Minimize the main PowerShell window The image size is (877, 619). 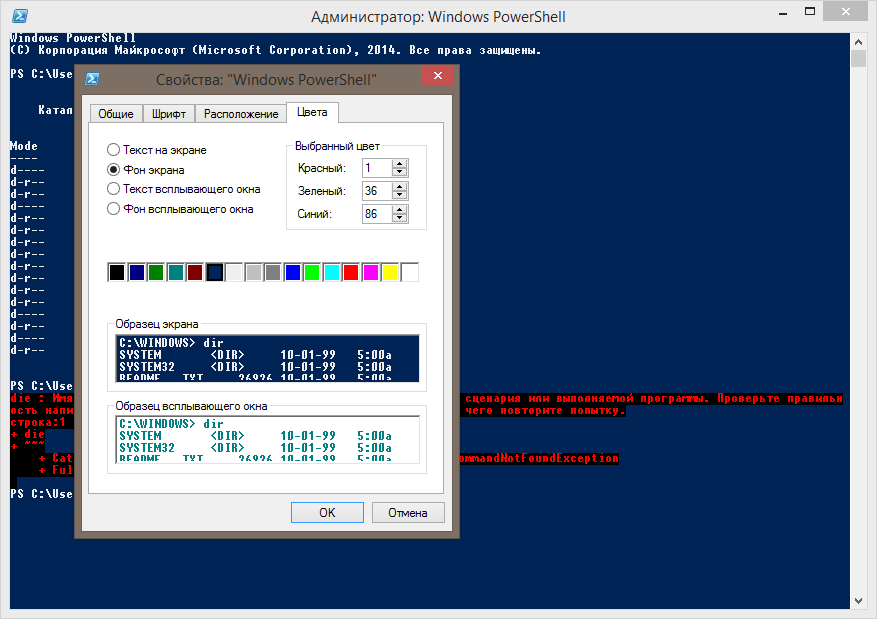click(x=783, y=13)
